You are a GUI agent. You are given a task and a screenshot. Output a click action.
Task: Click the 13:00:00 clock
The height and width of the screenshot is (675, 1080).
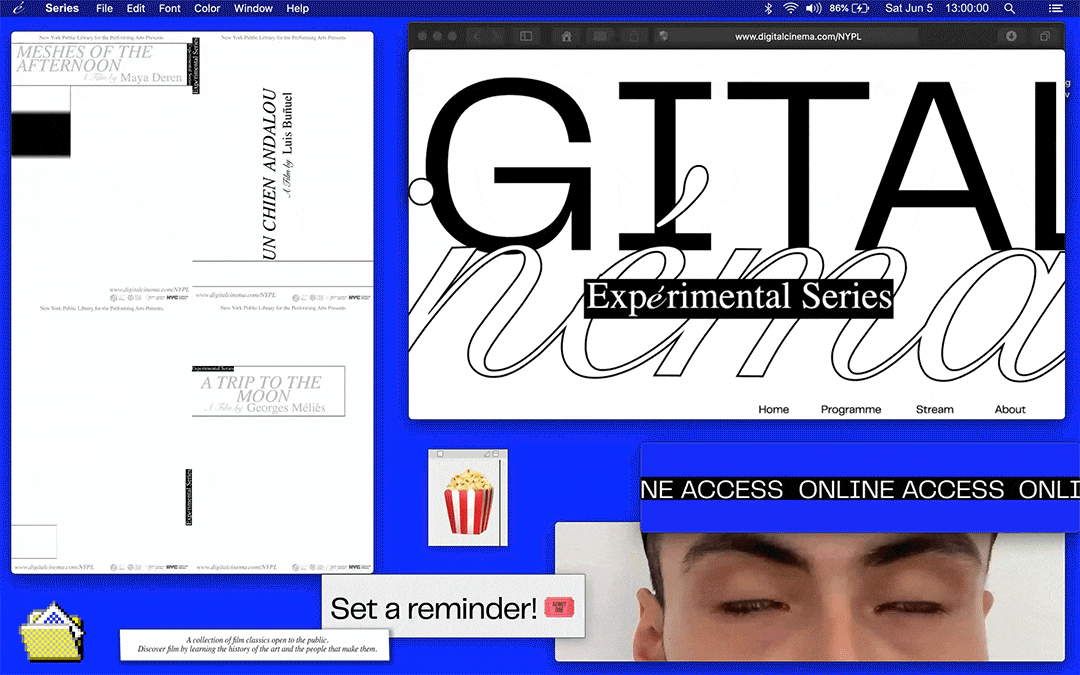point(967,8)
